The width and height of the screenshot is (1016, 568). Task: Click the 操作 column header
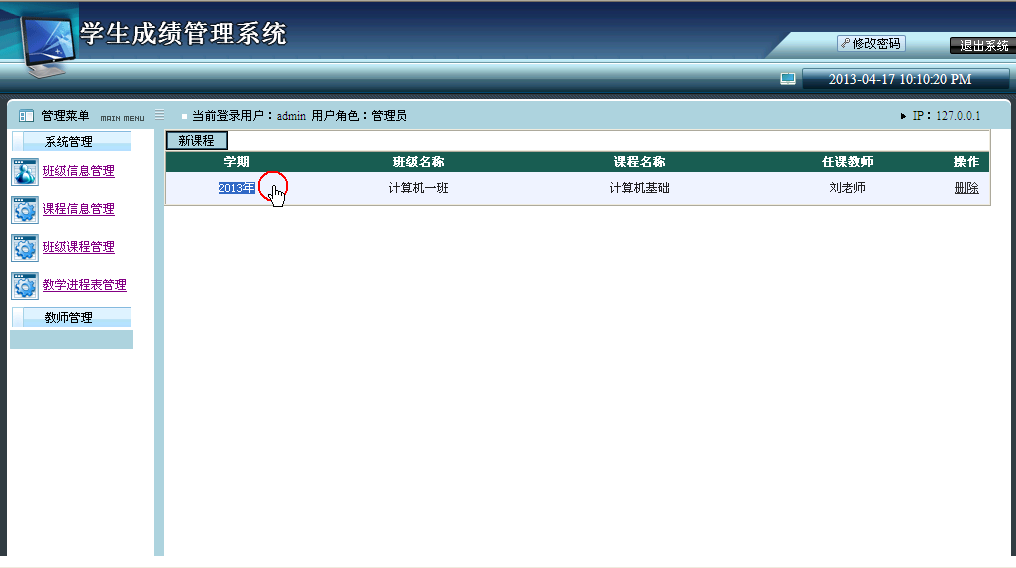point(966,162)
